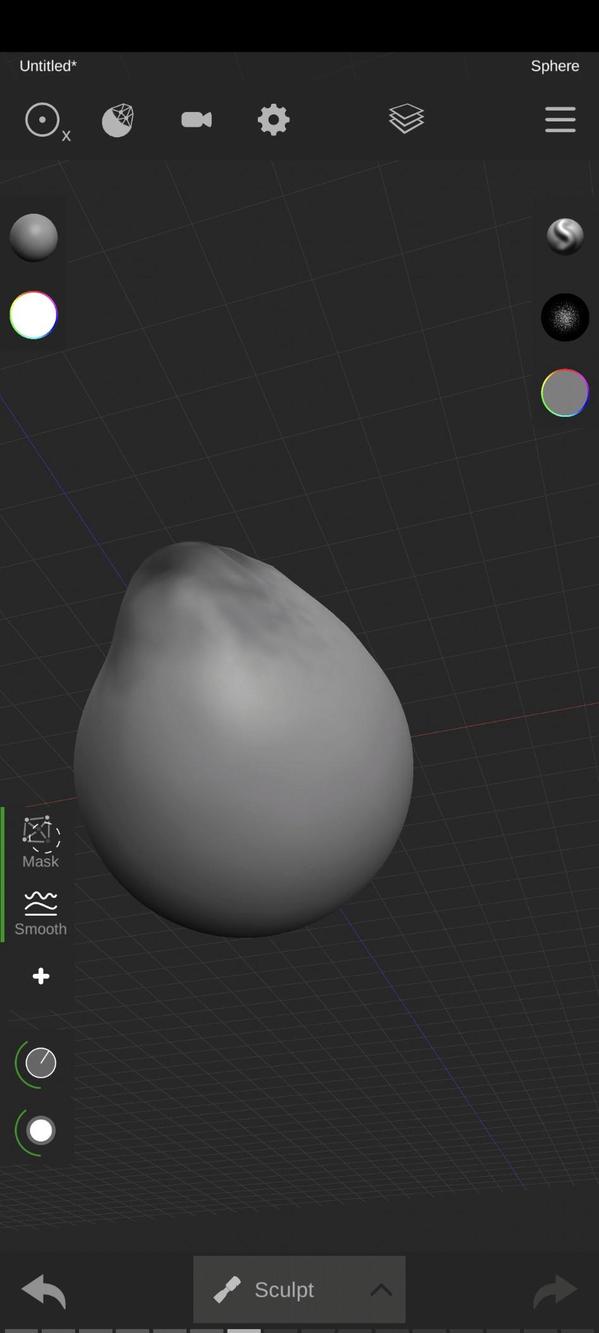Open the symmetry settings icon
The width and height of the screenshot is (599, 1333).
(x=46, y=121)
